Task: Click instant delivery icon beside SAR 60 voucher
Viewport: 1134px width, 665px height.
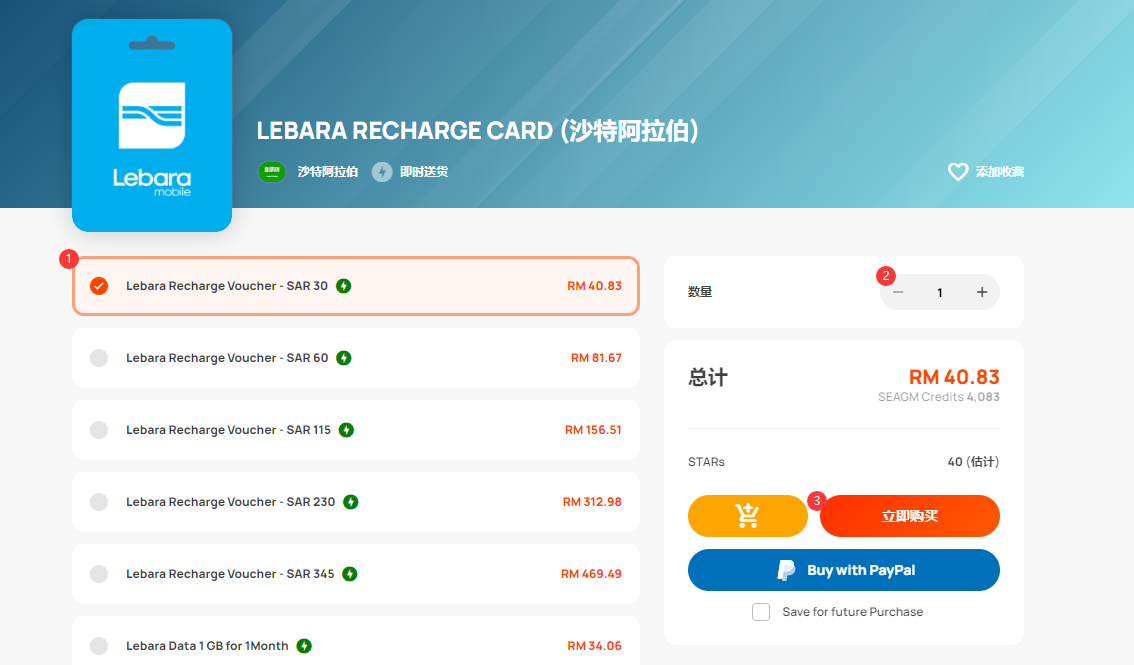Action: [x=344, y=359]
